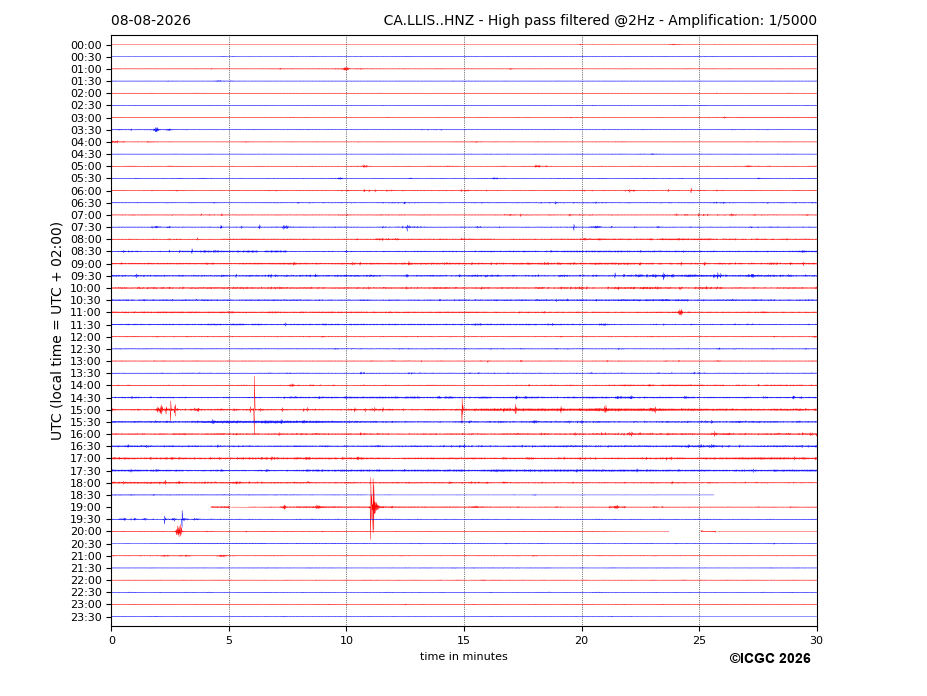The width and height of the screenshot is (927, 696).
Task: Click the blue spike on 19:30 trace
Action: 182,519
